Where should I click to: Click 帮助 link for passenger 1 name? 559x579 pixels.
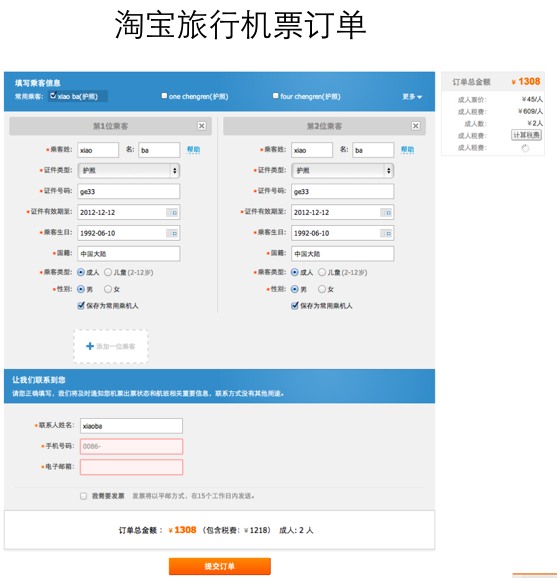point(193,149)
